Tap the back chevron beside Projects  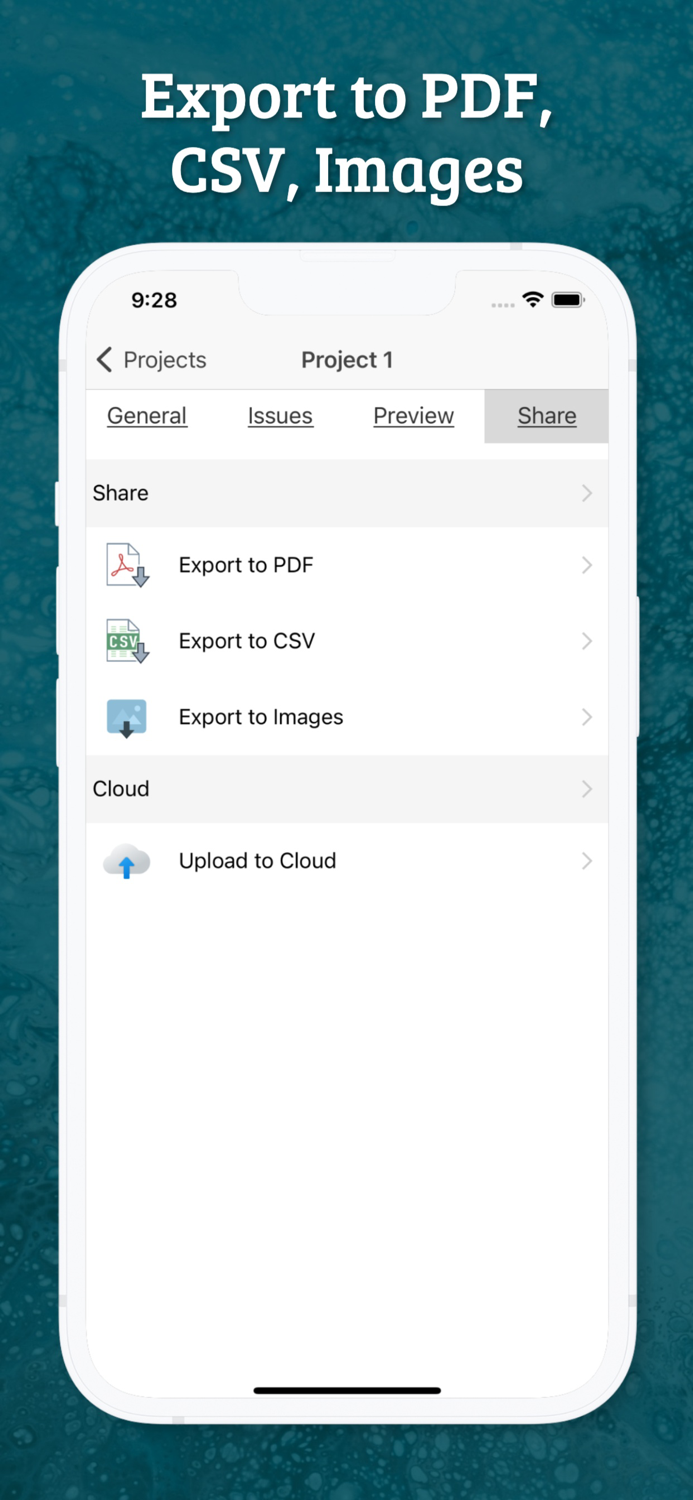click(x=103, y=359)
